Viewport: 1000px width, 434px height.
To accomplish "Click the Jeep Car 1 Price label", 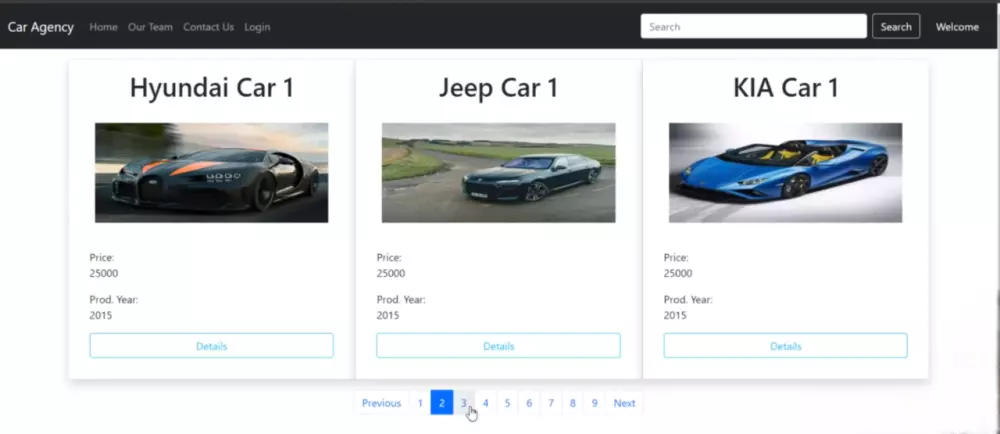I will click(x=389, y=257).
